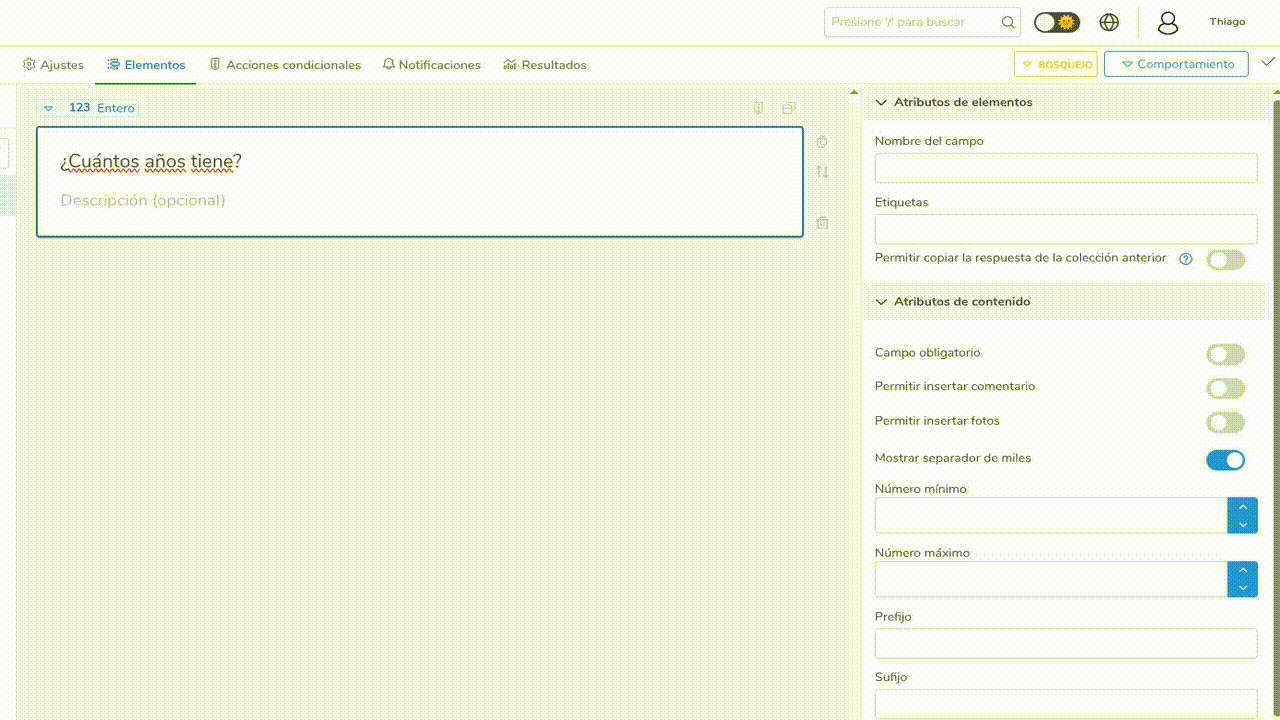
Task: Open the user profile icon
Action: [x=1167, y=22]
